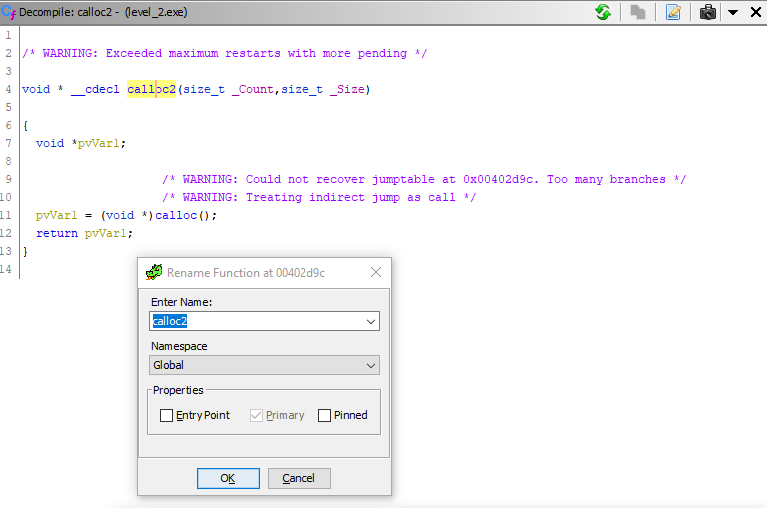This screenshot has width=767, height=508.
Task: Expand the Namespace Global dropdown
Action: (264, 365)
